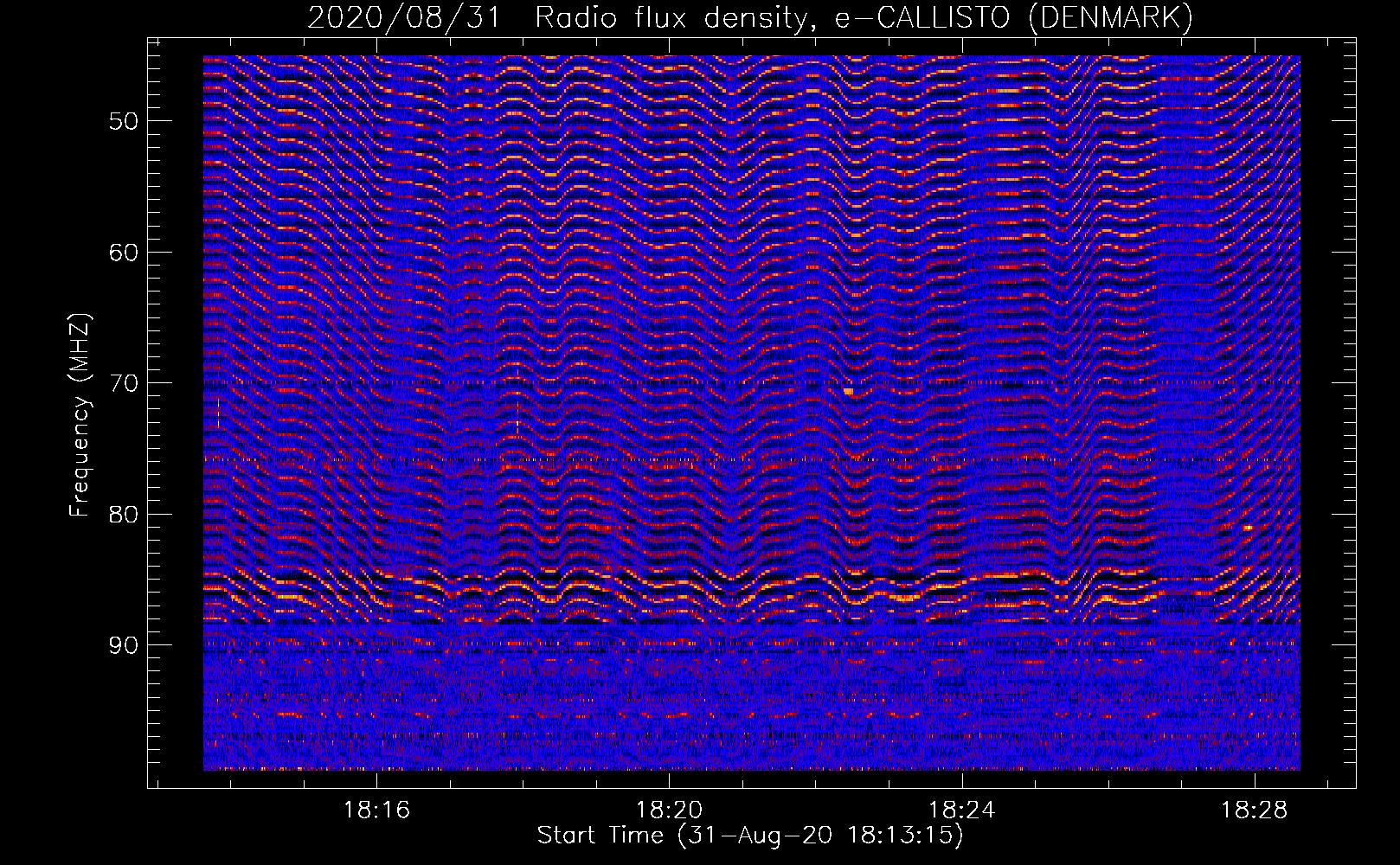Image resolution: width=1400 pixels, height=865 pixels.
Task: Click the 80 frequency tick label
Action: pyautogui.click(x=124, y=515)
